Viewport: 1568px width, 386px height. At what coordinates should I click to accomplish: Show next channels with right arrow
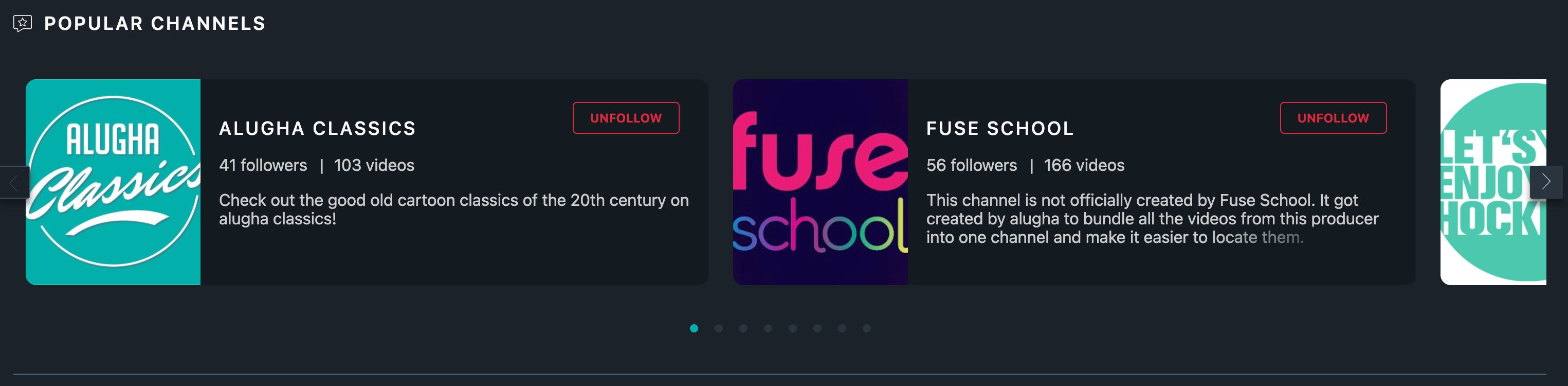point(1545,182)
